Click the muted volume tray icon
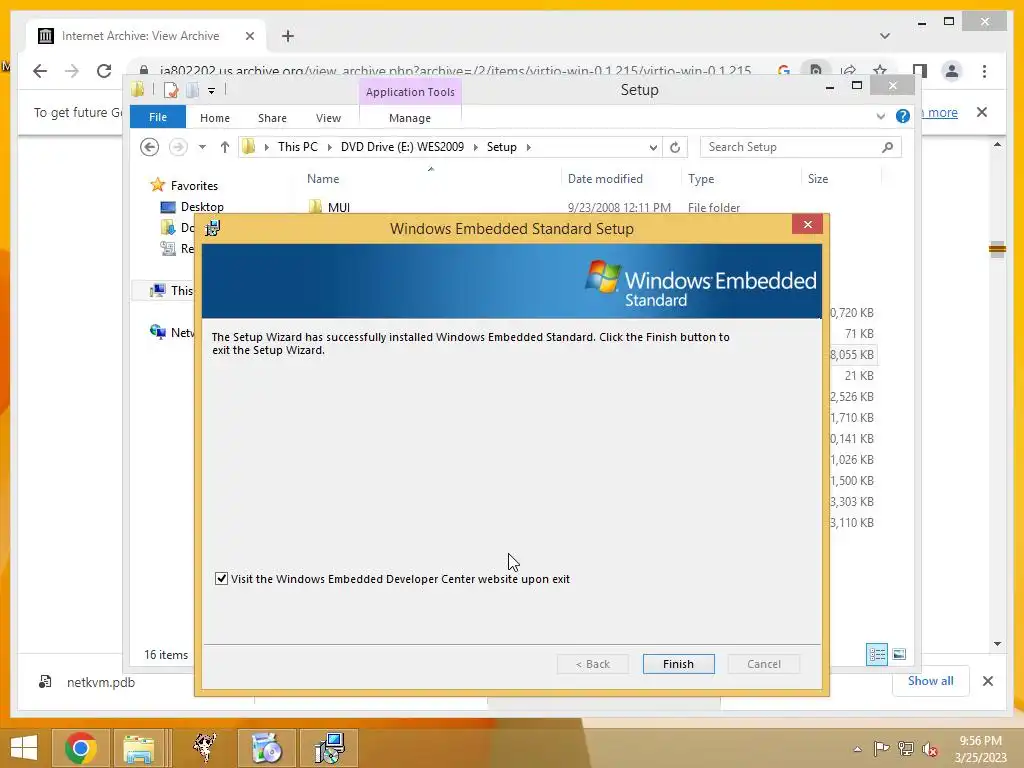 tap(930, 748)
